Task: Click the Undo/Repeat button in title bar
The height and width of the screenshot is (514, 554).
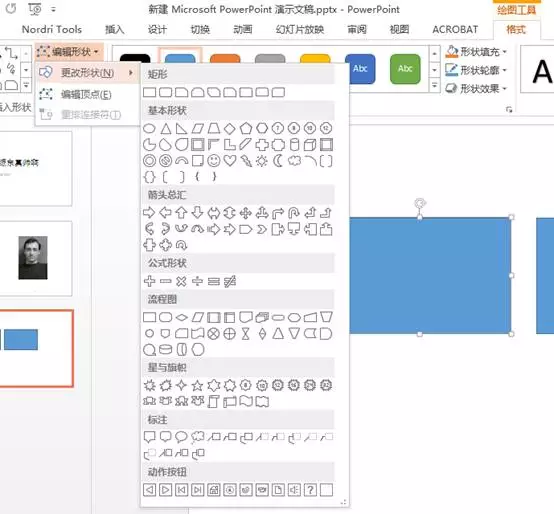Action: (11, 8)
